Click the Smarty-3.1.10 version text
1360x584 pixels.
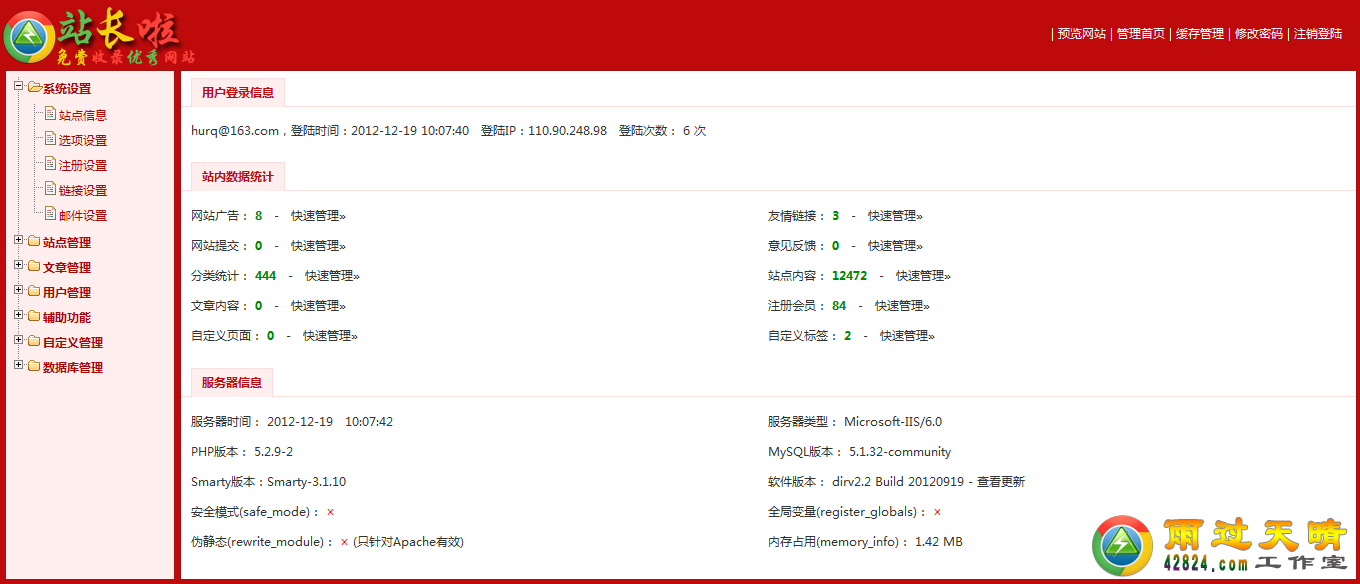pos(306,481)
